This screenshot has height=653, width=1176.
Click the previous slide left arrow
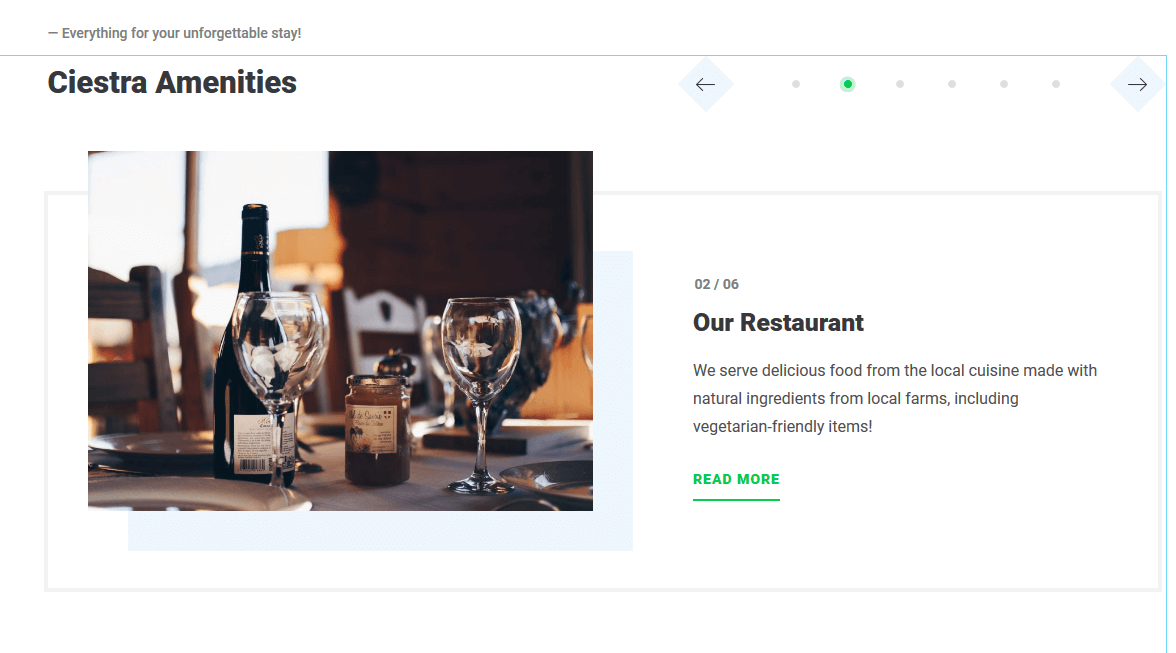point(705,85)
